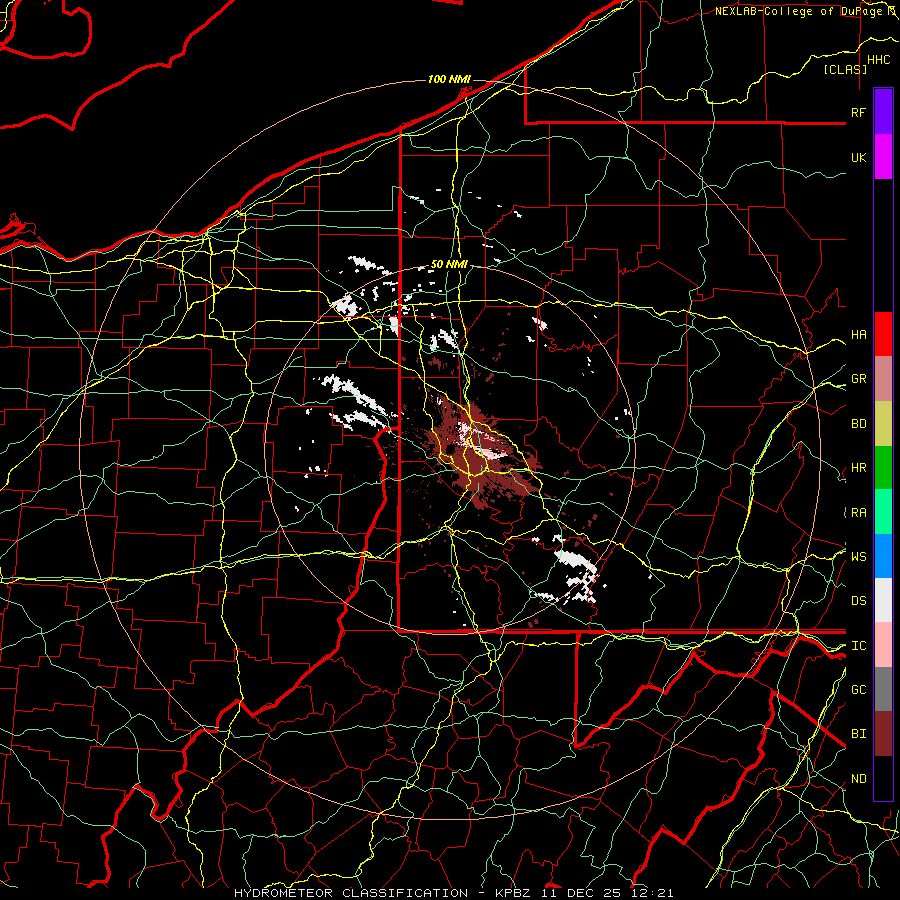The height and width of the screenshot is (900, 900).
Task: Choose the GC gray legend swatch
Action: point(883,689)
